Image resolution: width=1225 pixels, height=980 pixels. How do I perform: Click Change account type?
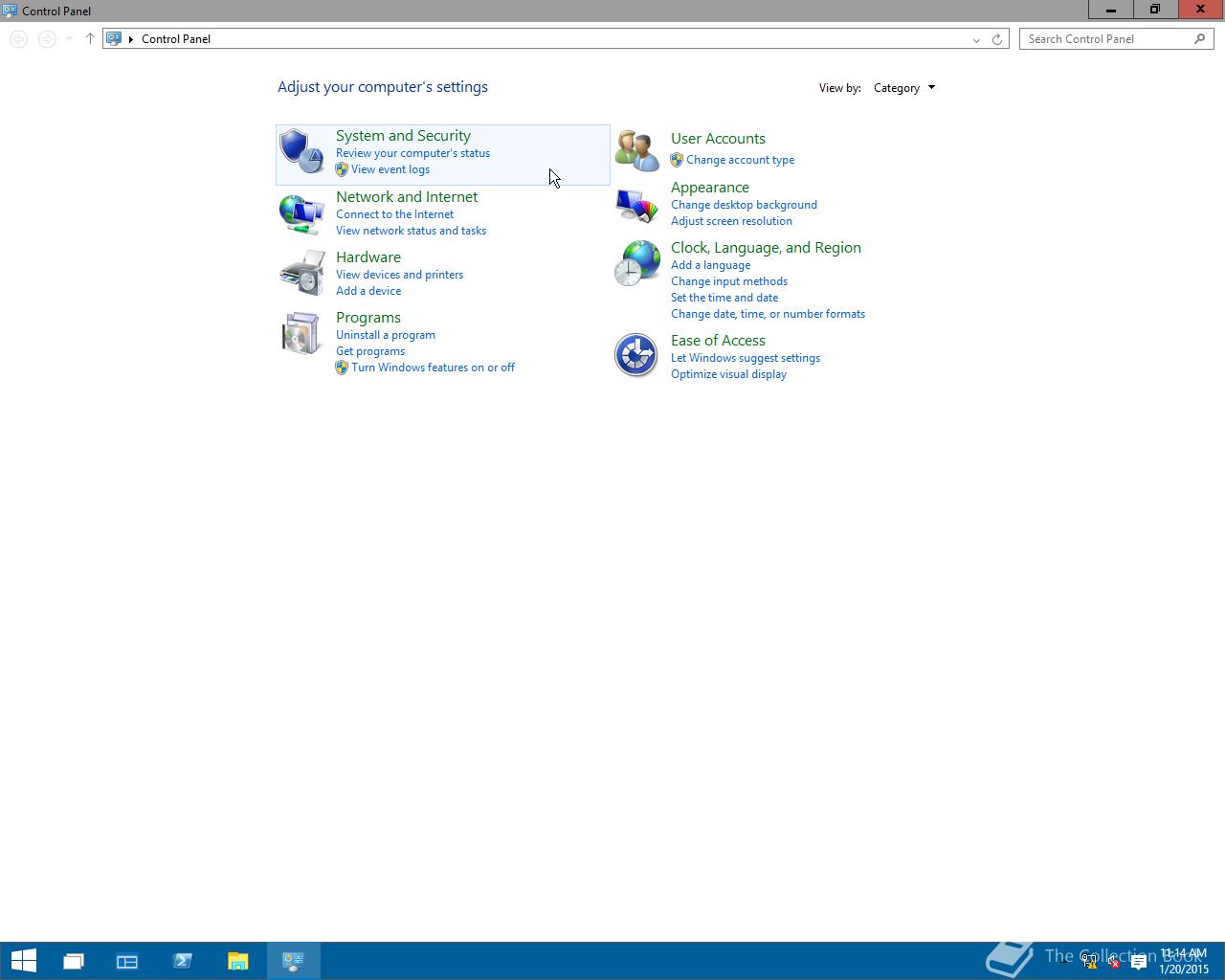(740, 160)
